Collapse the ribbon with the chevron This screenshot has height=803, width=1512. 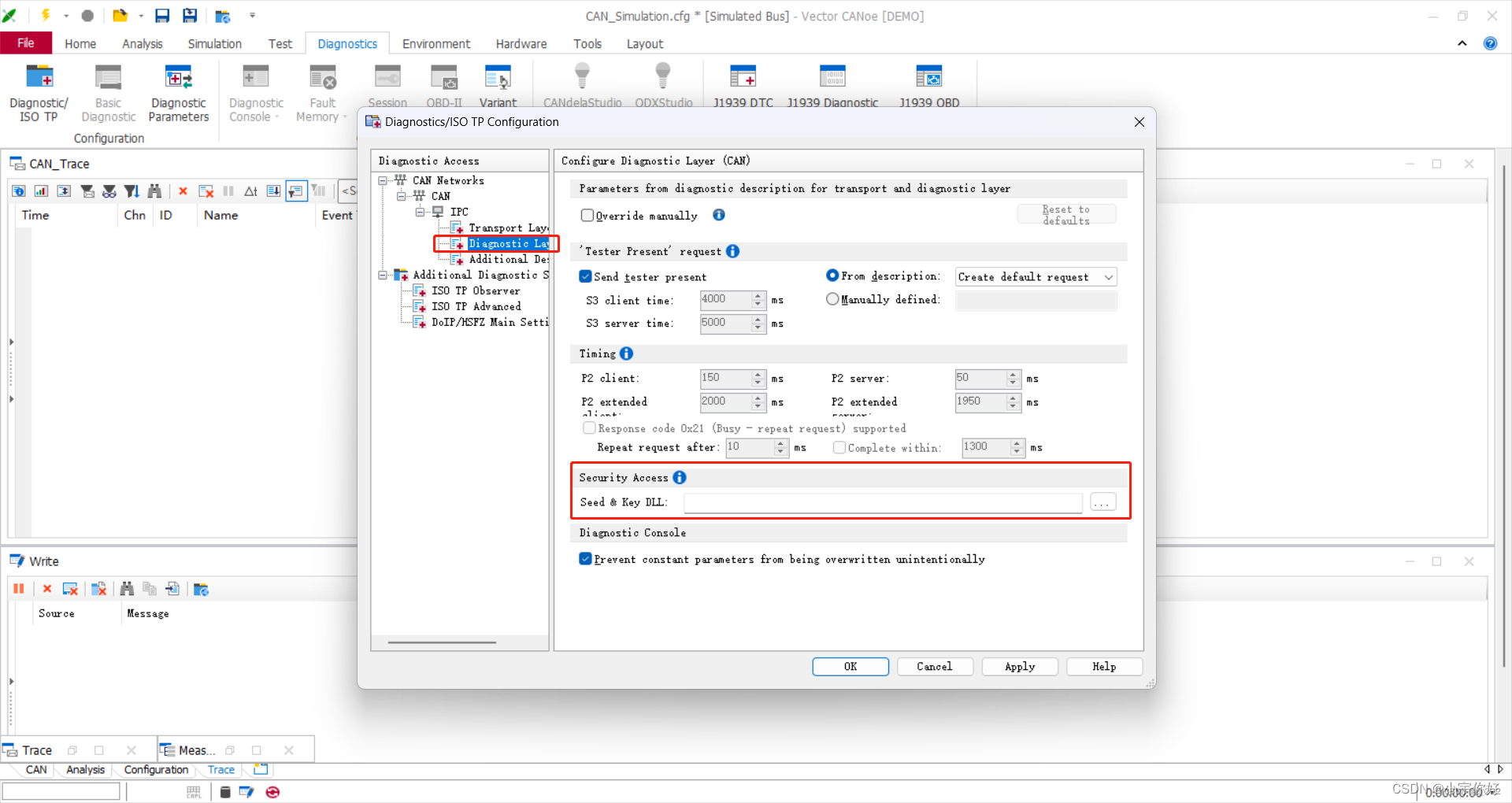[1462, 43]
